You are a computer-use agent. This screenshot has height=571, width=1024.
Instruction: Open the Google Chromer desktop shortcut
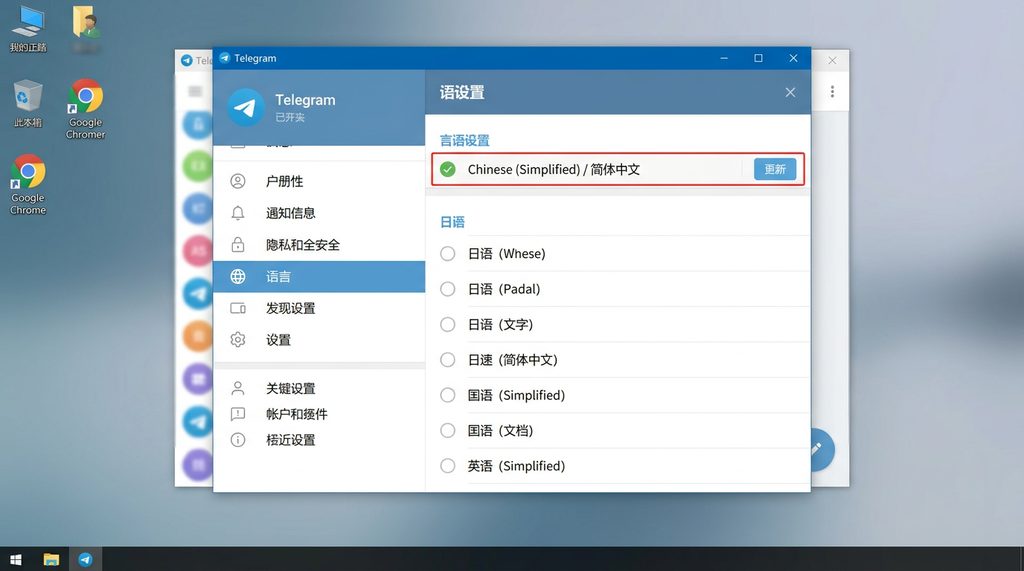click(86, 108)
